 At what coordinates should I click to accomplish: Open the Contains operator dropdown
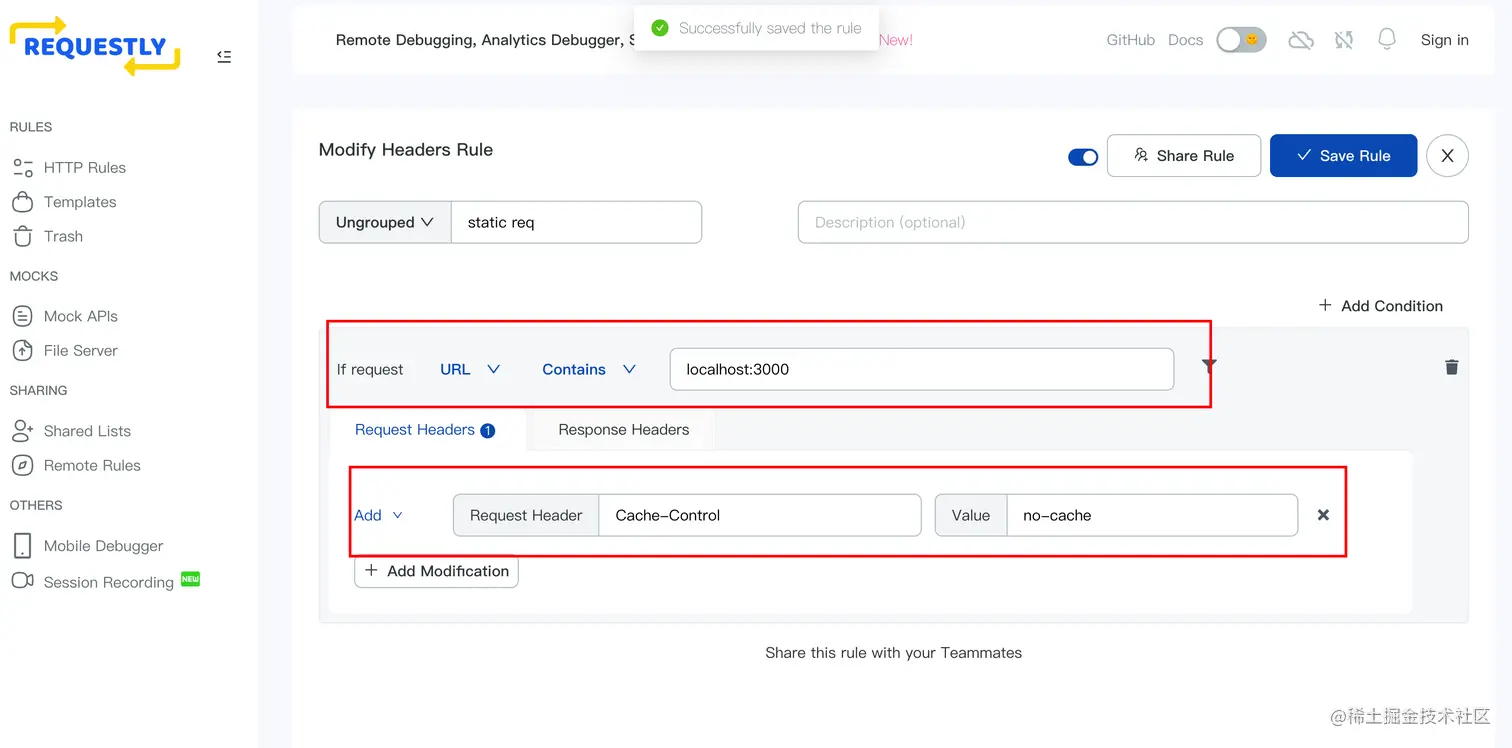[x=589, y=369]
